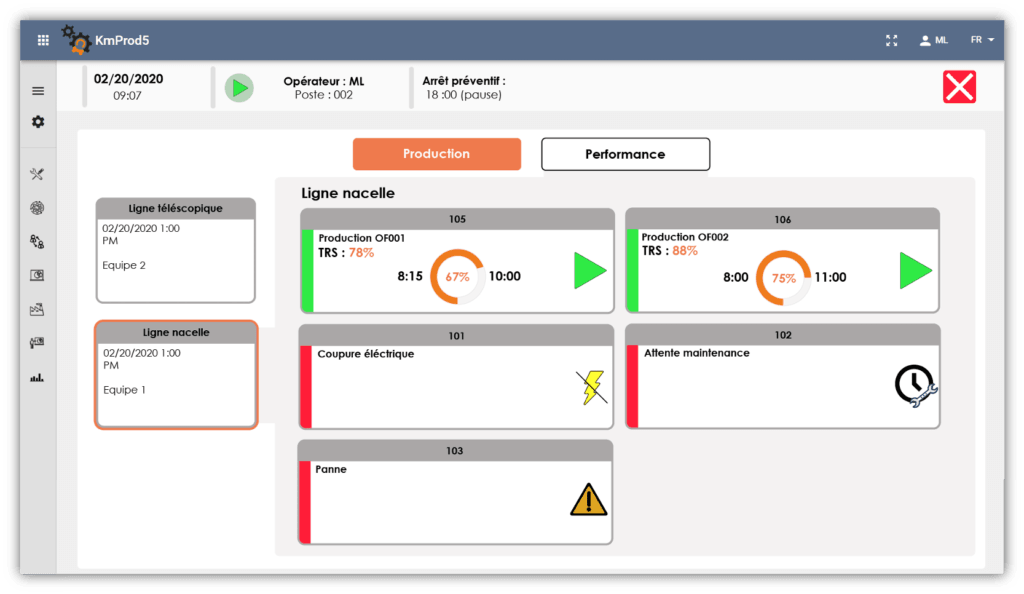Click the Production OF001 label

(x=362, y=238)
